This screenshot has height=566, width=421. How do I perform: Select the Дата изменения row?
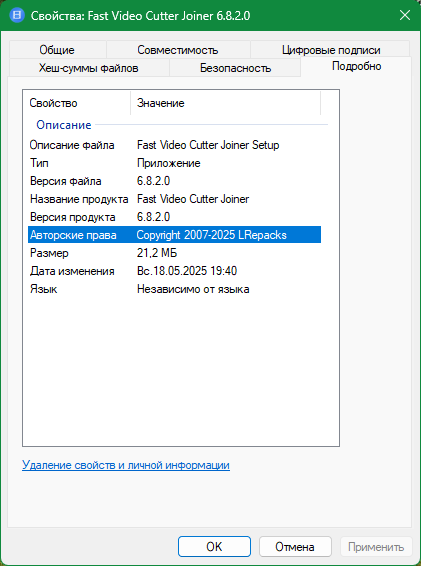coord(174,271)
